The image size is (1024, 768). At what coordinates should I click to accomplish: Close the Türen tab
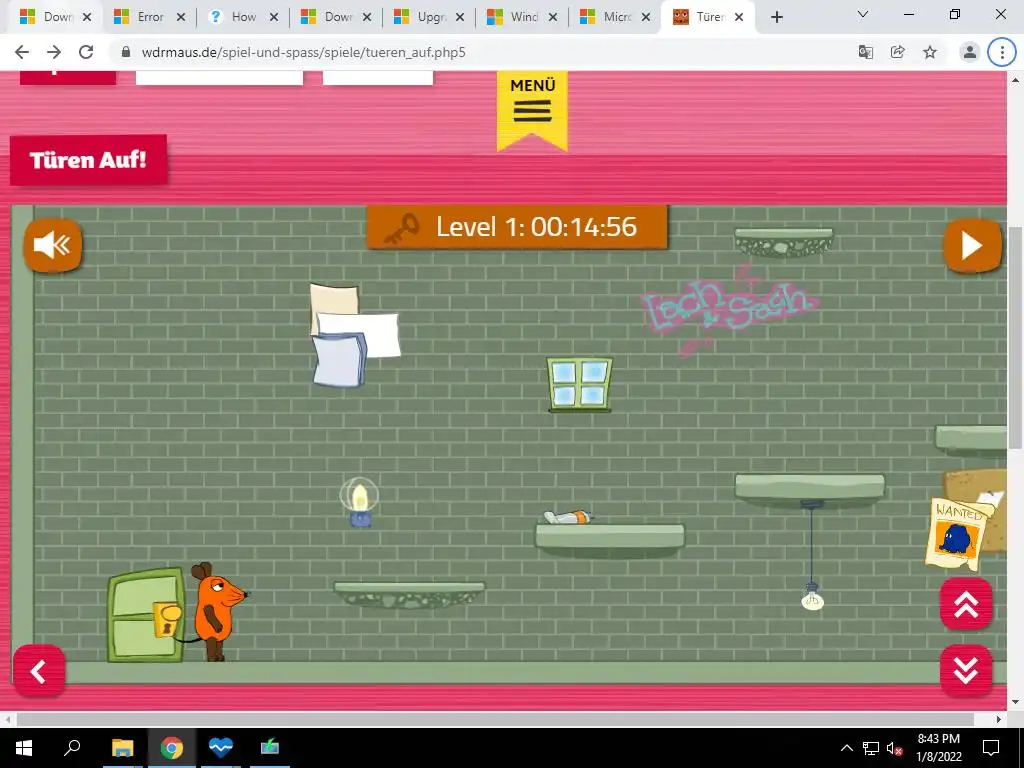(x=739, y=18)
